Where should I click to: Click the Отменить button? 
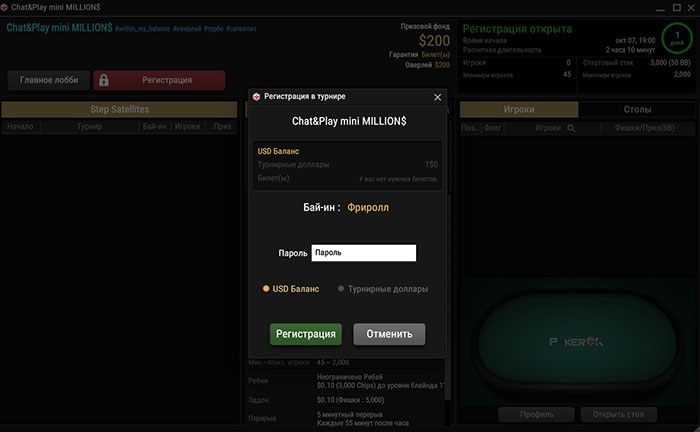pyautogui.click(x=389, y=334)
